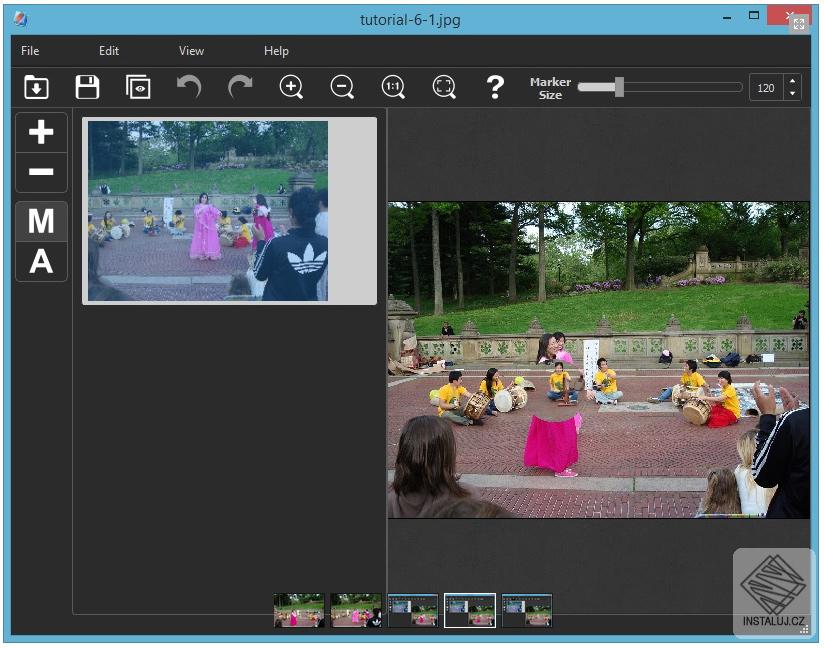The width and height of the screenshot is (824, 648).
Task: Fit the image to the window
Action: (x=443, y=87)
